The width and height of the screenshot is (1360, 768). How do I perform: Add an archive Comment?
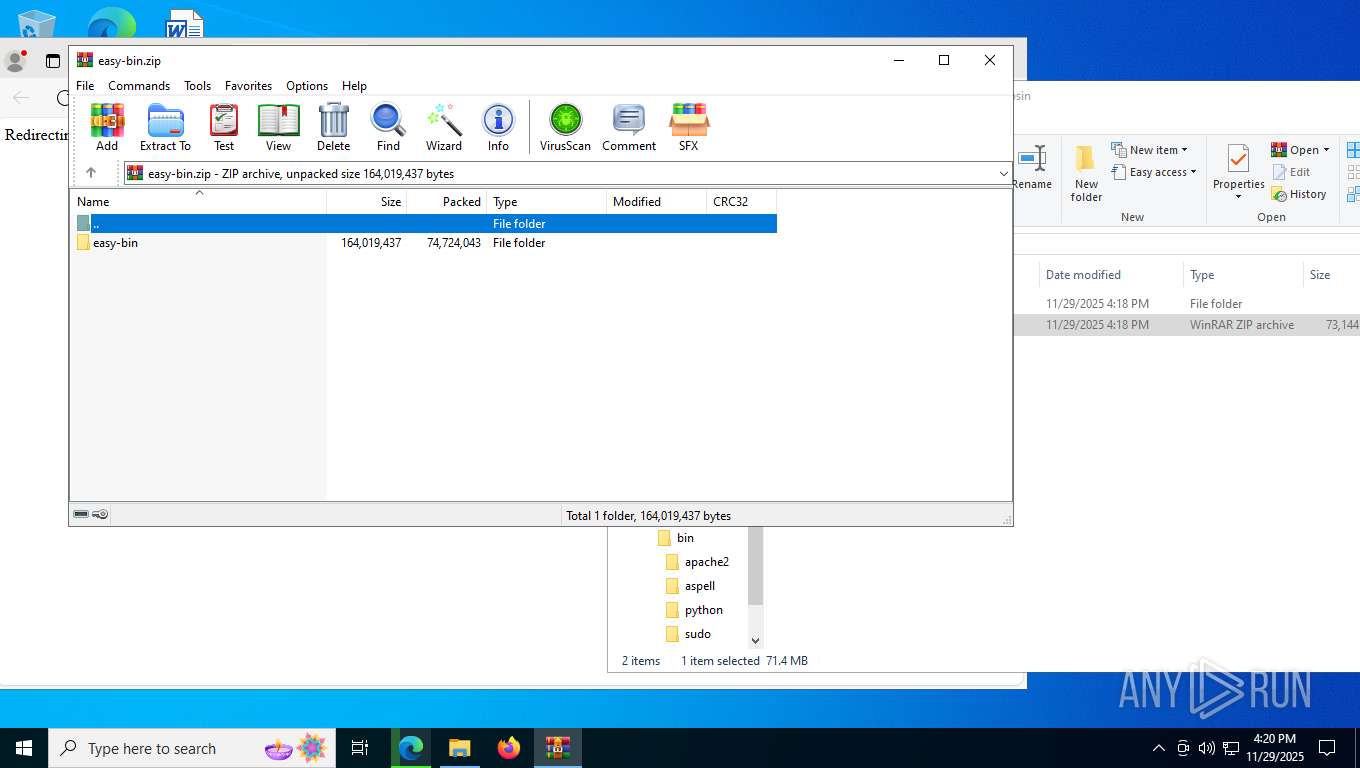pyautogui.click(x=629, y=127)
